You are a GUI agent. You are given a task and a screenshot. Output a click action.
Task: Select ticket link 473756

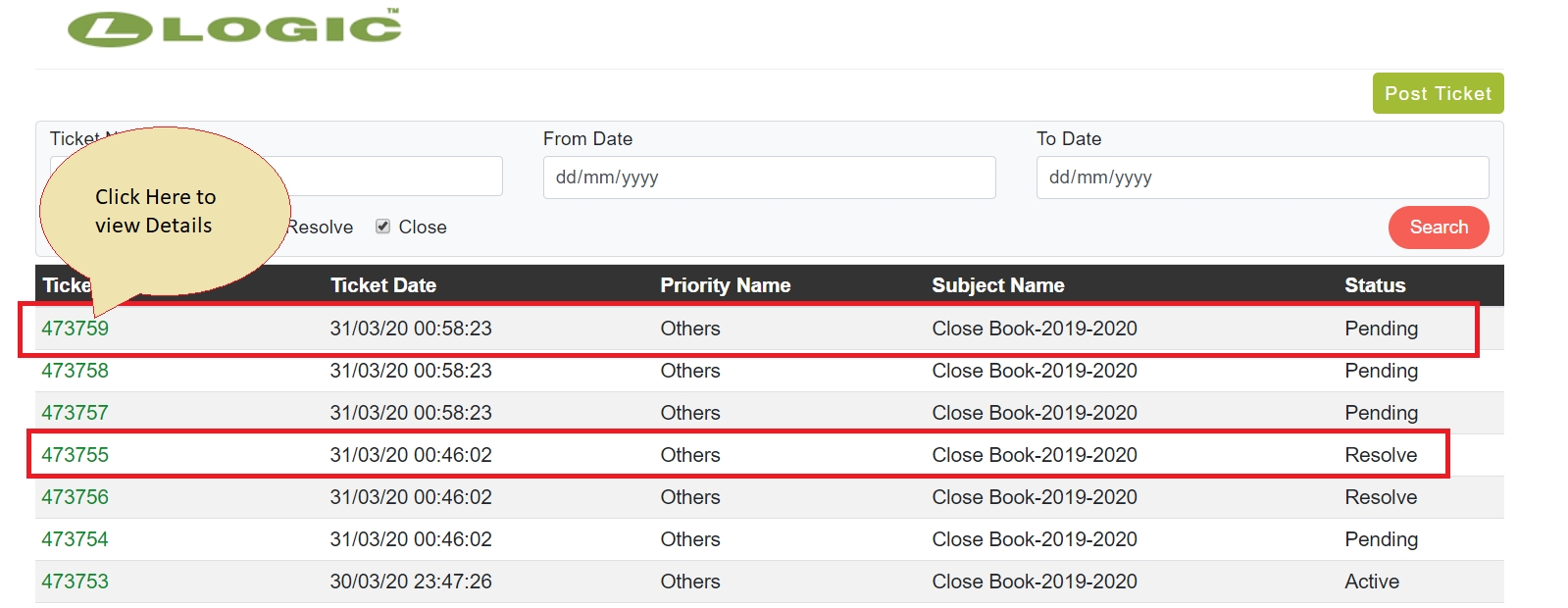tap(75, 497)
